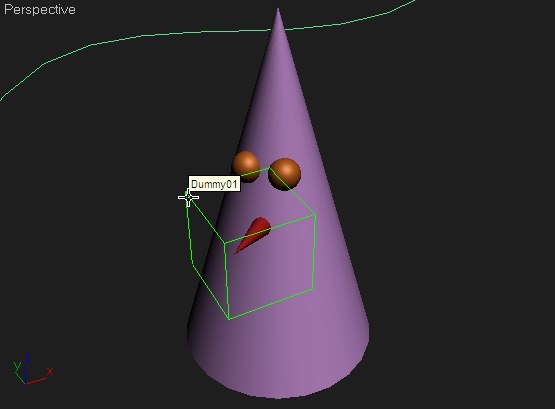Screen dimensions: 555x409
Task: Click the spline where it crosses the cone
Action: click(278, 29)
